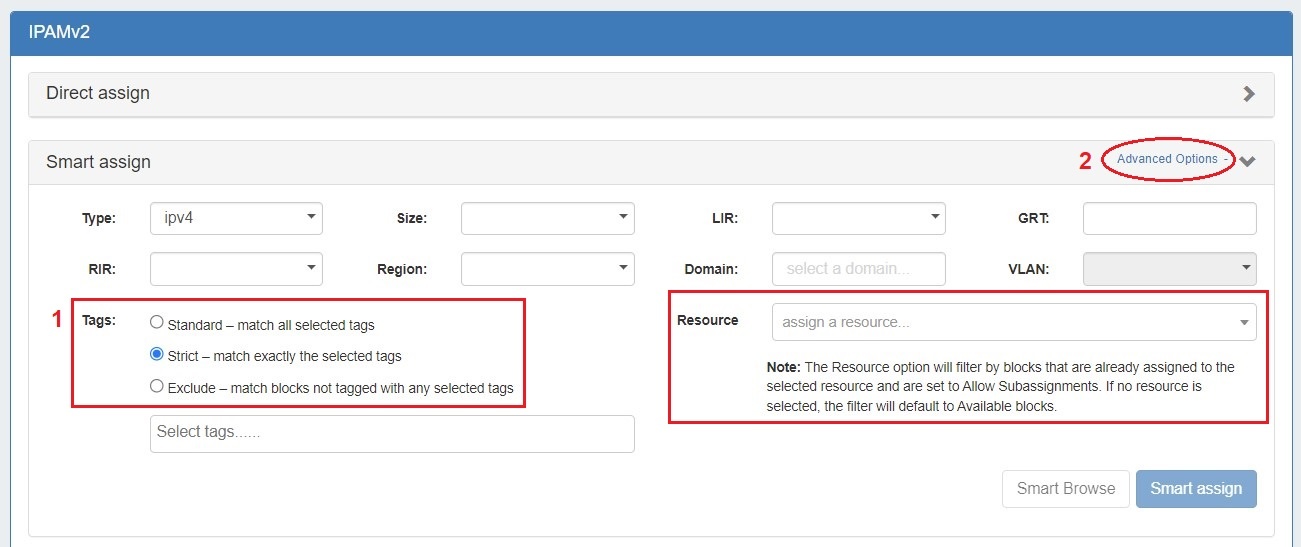The image size is (1301, 547).
Task: Click the Smart assign panel heading text
Action: click(98, 161)
